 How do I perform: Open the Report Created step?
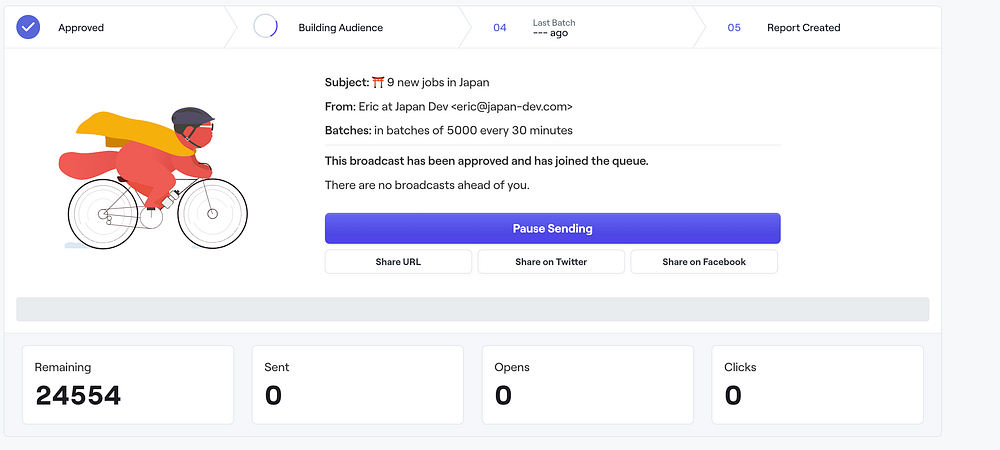(803, 28)
